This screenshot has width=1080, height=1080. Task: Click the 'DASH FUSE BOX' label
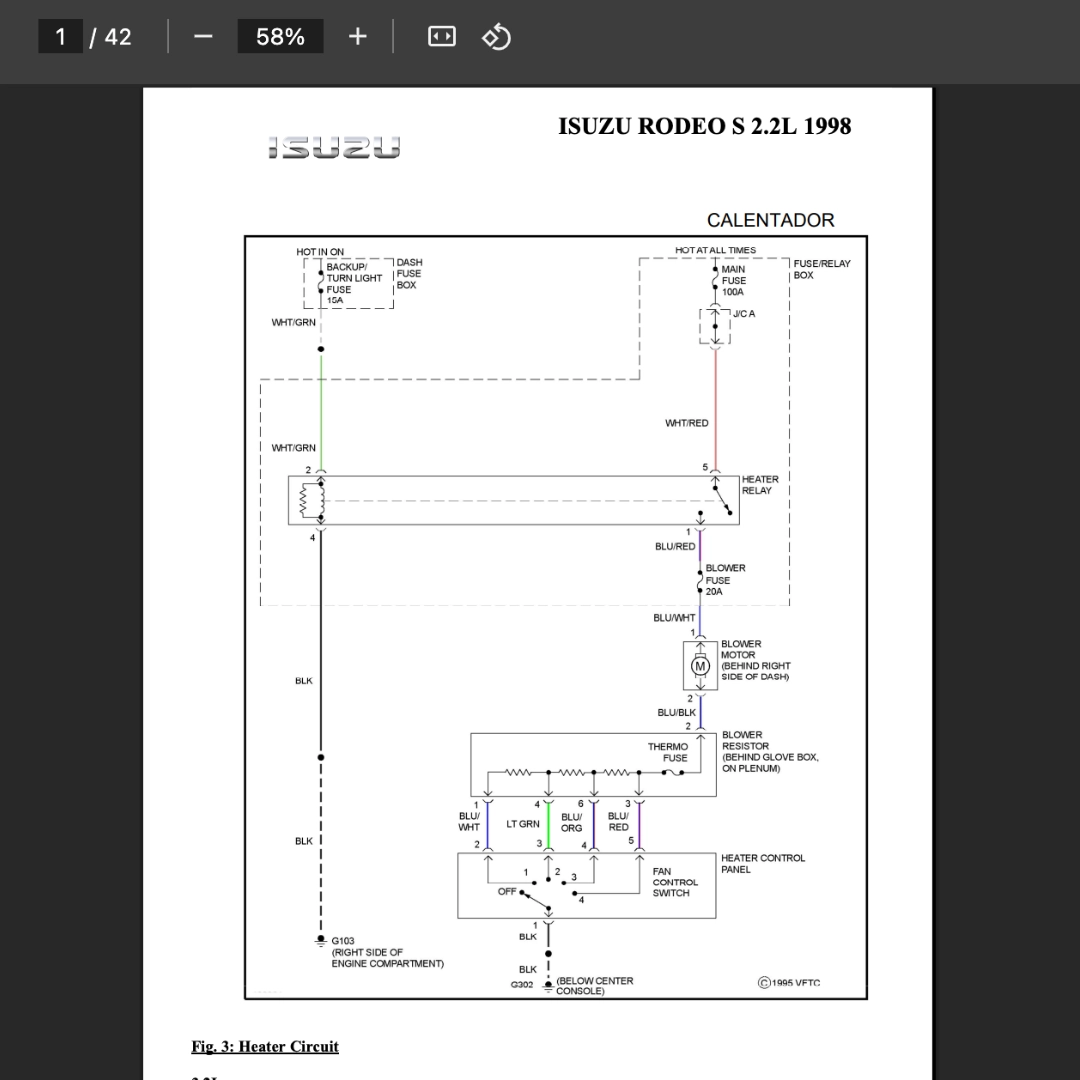(409, 273)
